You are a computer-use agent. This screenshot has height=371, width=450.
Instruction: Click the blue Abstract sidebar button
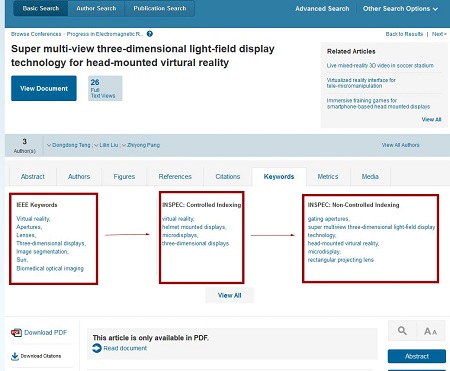coord(417,356)
